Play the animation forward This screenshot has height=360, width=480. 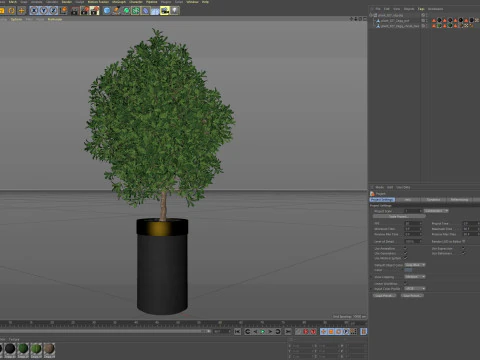263,332
